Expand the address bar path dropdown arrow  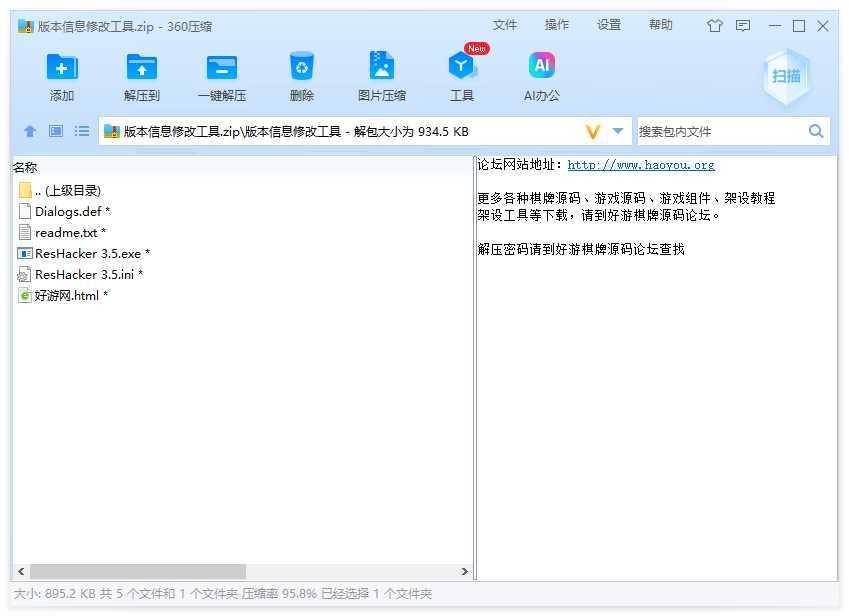(x=618, y=131)
